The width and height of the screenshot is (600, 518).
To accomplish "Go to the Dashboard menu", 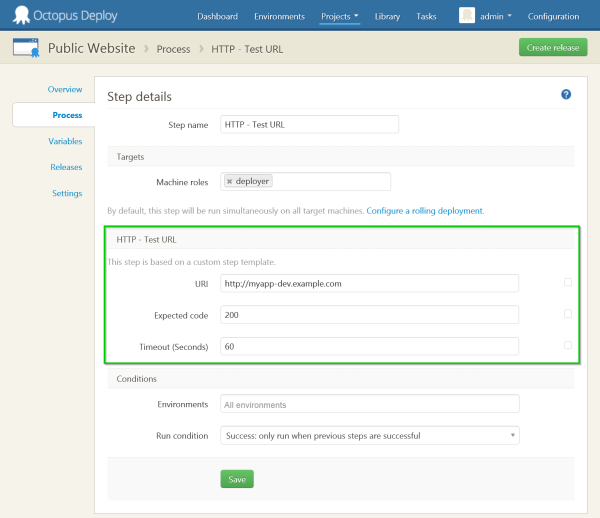I will tap(217, 17).
